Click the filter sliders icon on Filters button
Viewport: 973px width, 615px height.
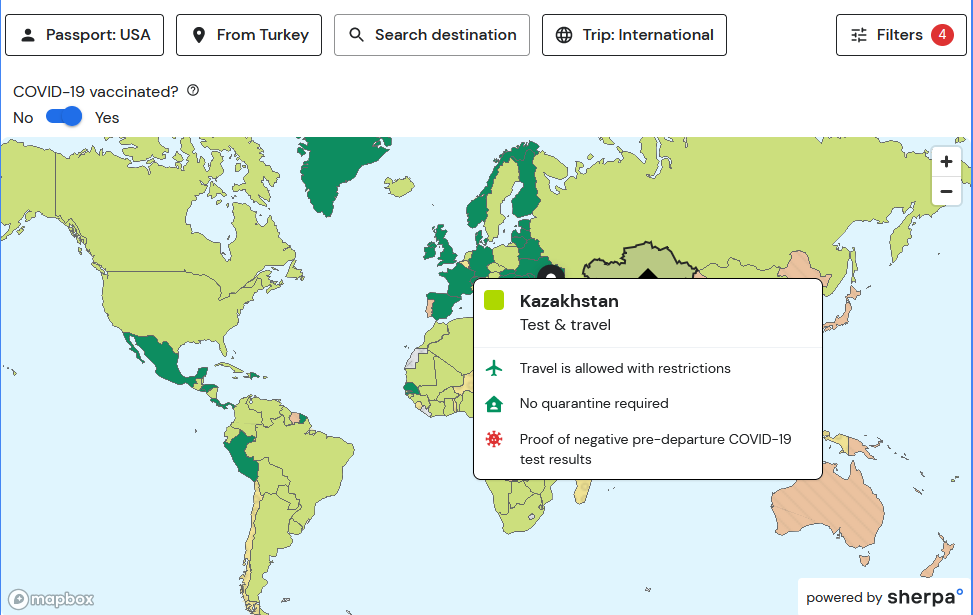point(858,34)
